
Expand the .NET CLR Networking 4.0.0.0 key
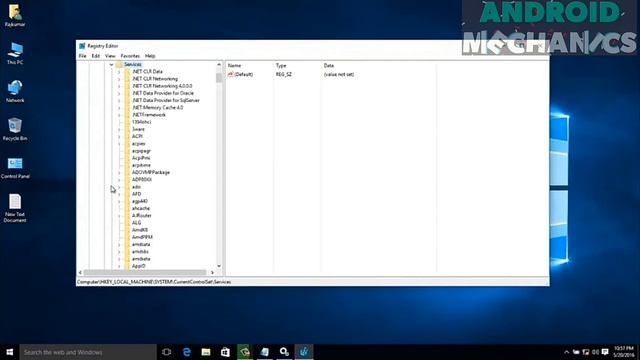coord(119,86)
